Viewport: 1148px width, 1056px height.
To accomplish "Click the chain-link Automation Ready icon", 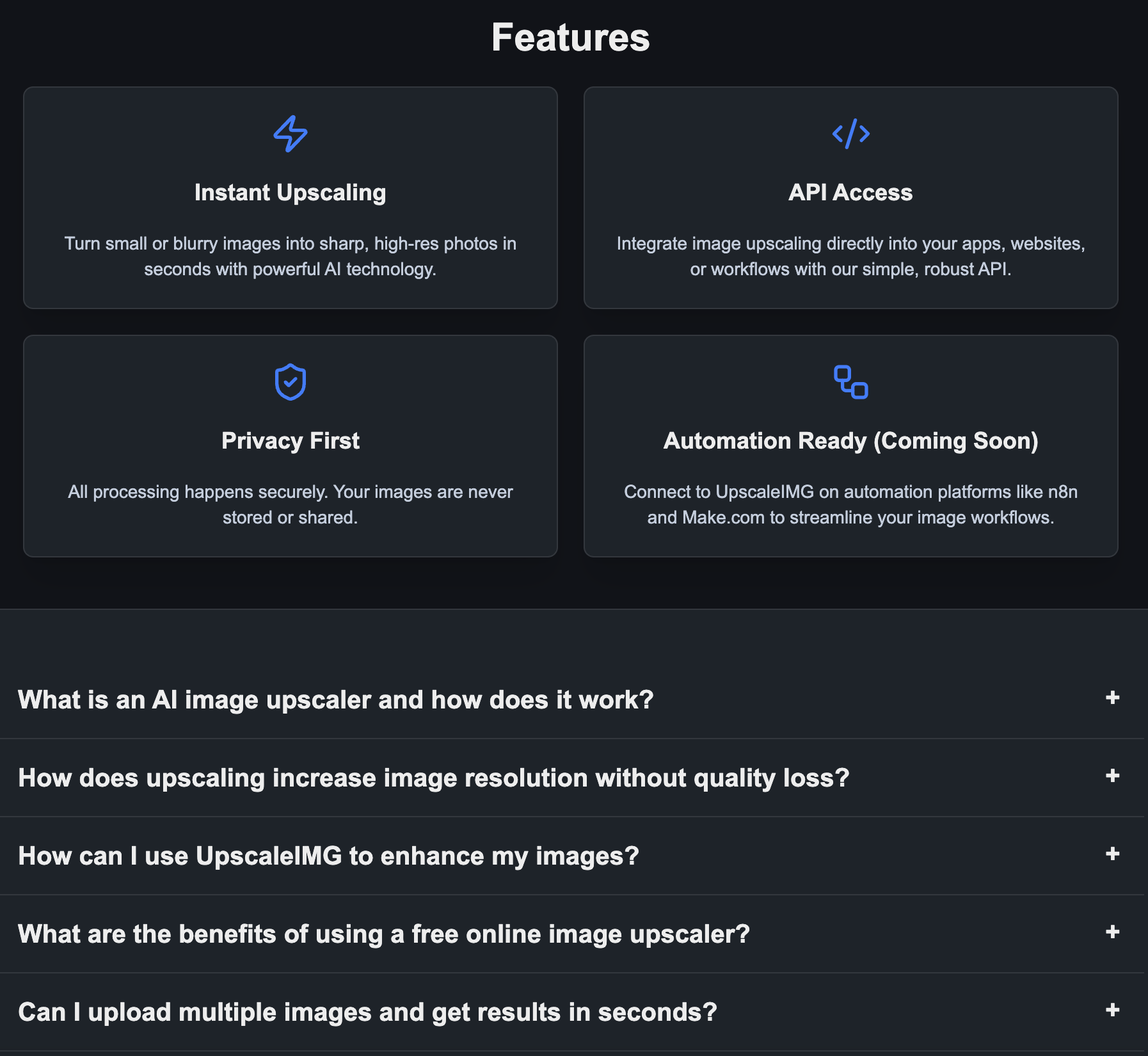I will tap(850, 381).
